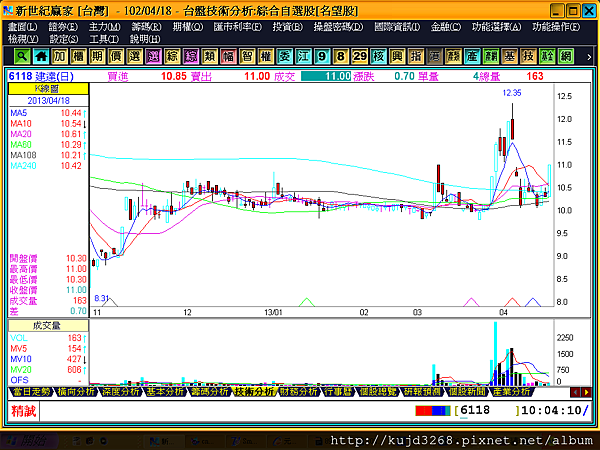Select the 指 toolbar icon
Screen dimensions: 600x450
[x=416, y=57]
